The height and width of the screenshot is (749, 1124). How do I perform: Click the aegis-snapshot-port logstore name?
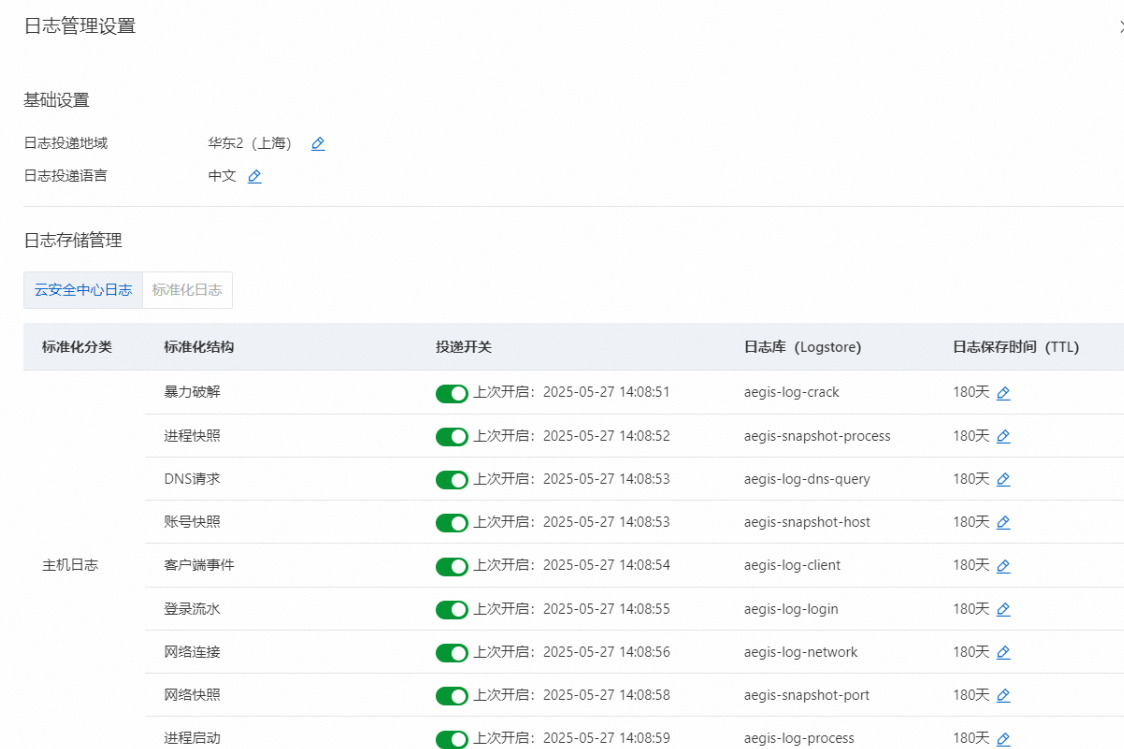tap(806, 695)
